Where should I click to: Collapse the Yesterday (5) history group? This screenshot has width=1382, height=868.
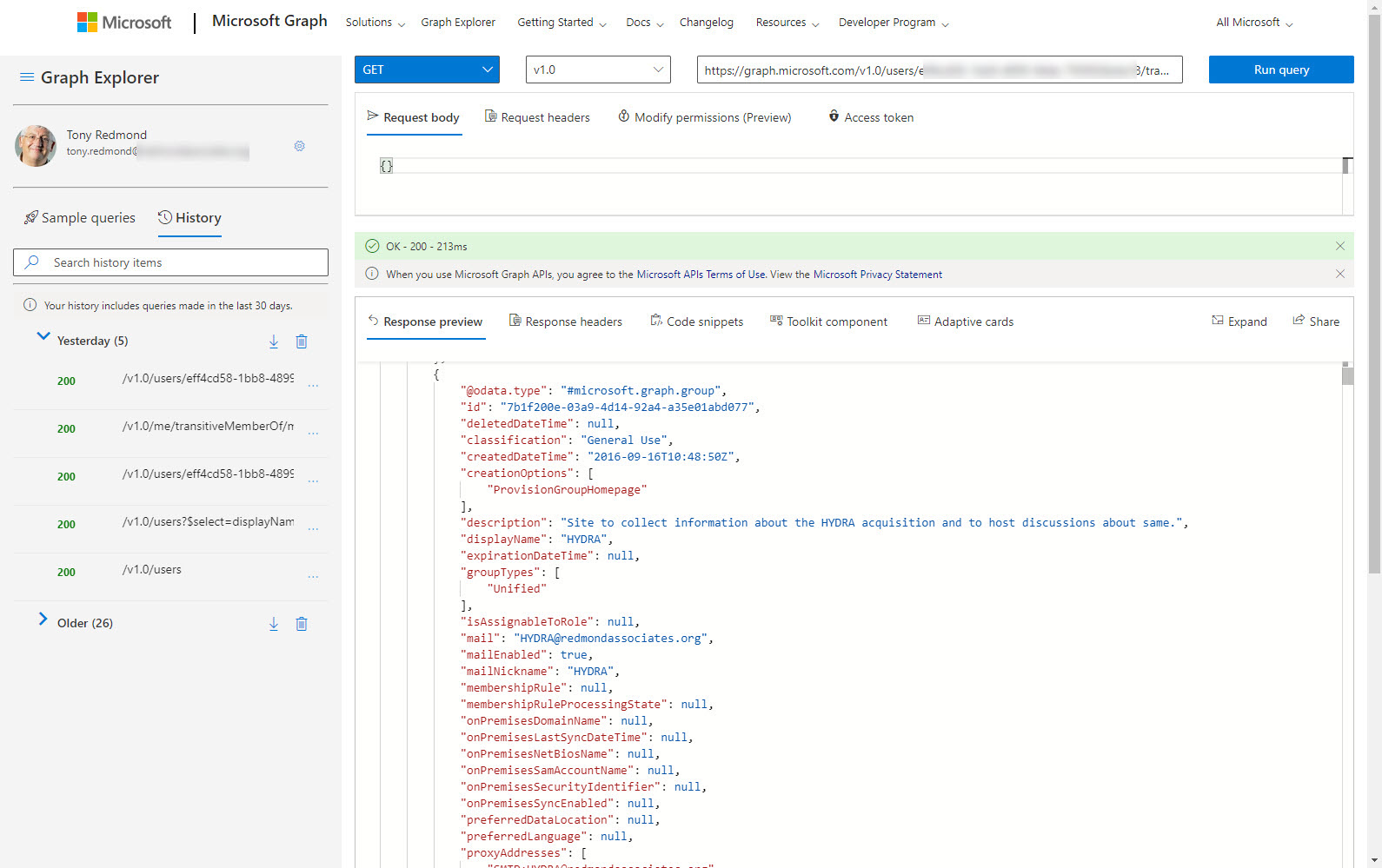click(x=43, y=336)
